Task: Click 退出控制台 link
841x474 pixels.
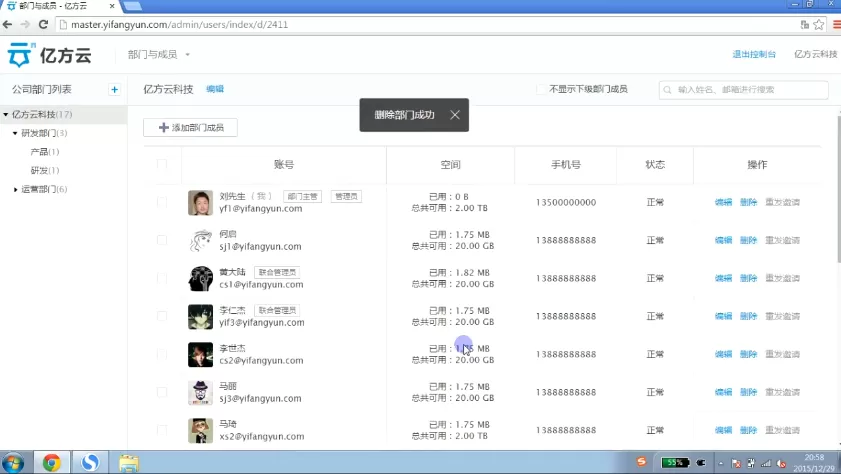Action: pos(754,54)
